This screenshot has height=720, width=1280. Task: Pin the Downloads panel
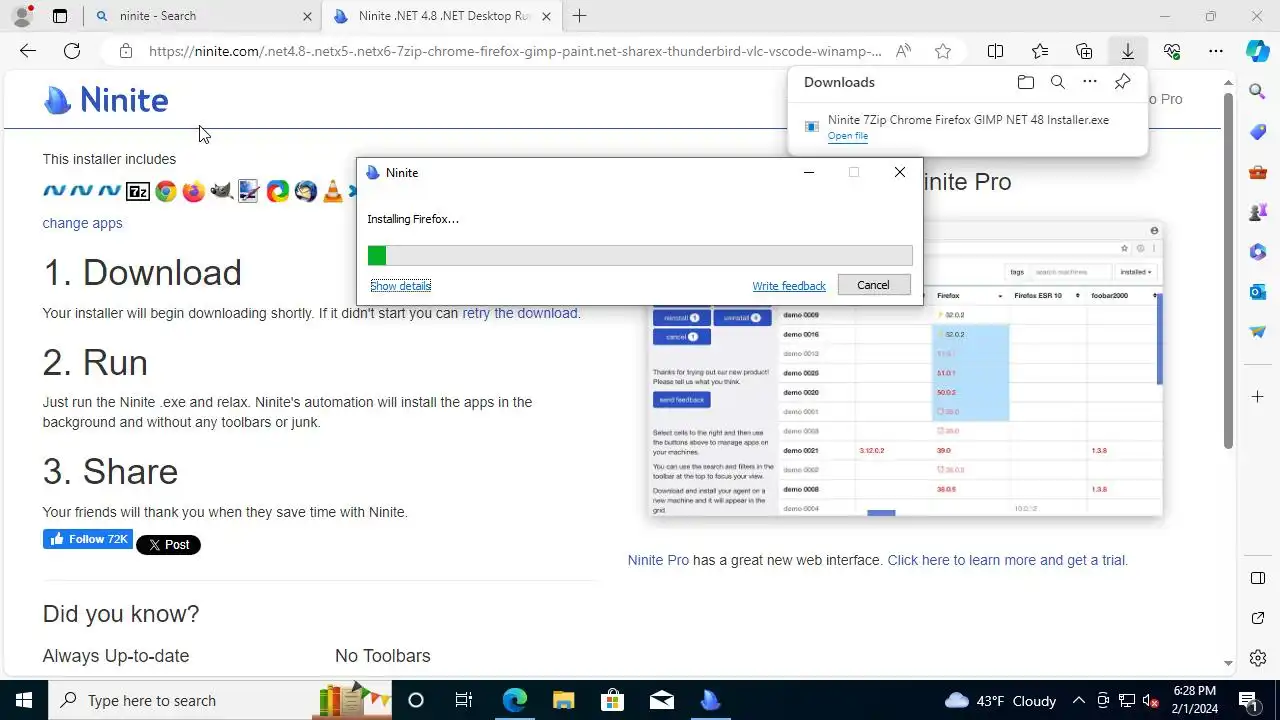1122,82
